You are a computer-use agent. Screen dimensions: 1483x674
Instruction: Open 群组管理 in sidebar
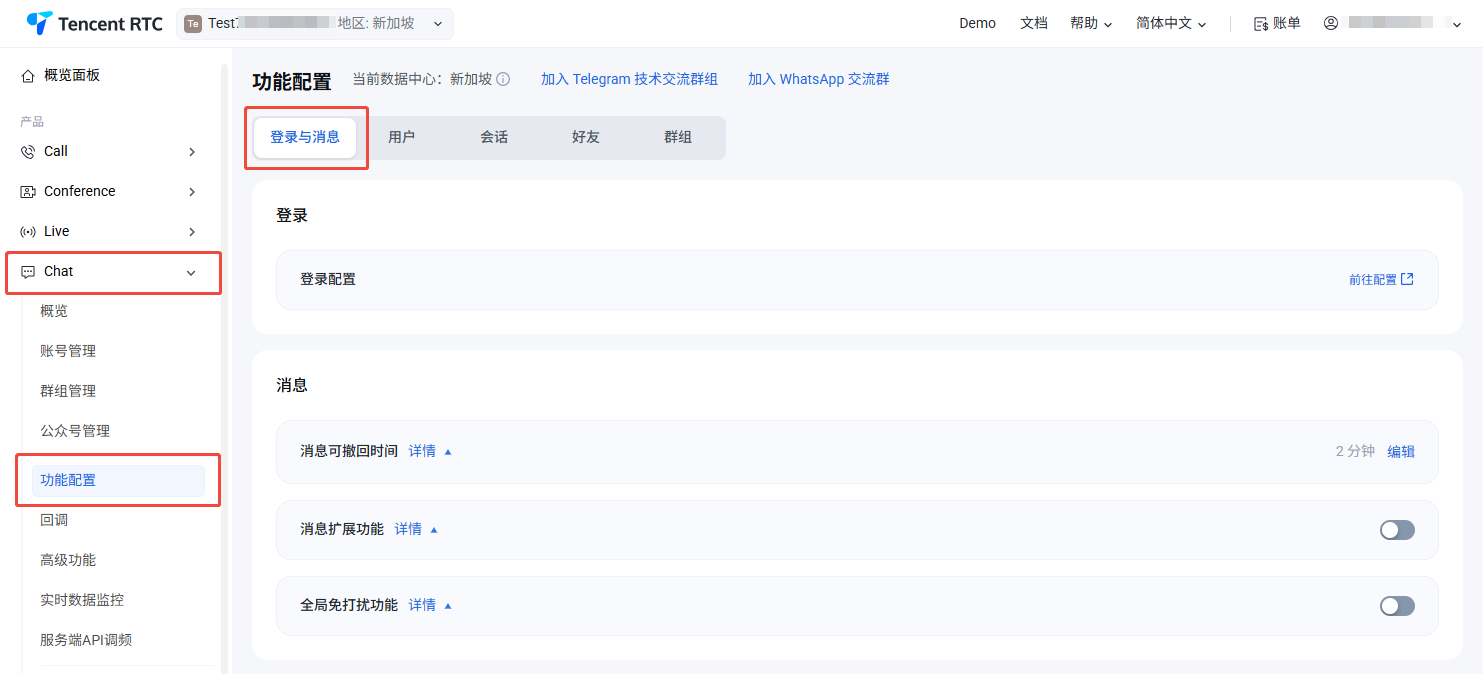coord(68,391)
